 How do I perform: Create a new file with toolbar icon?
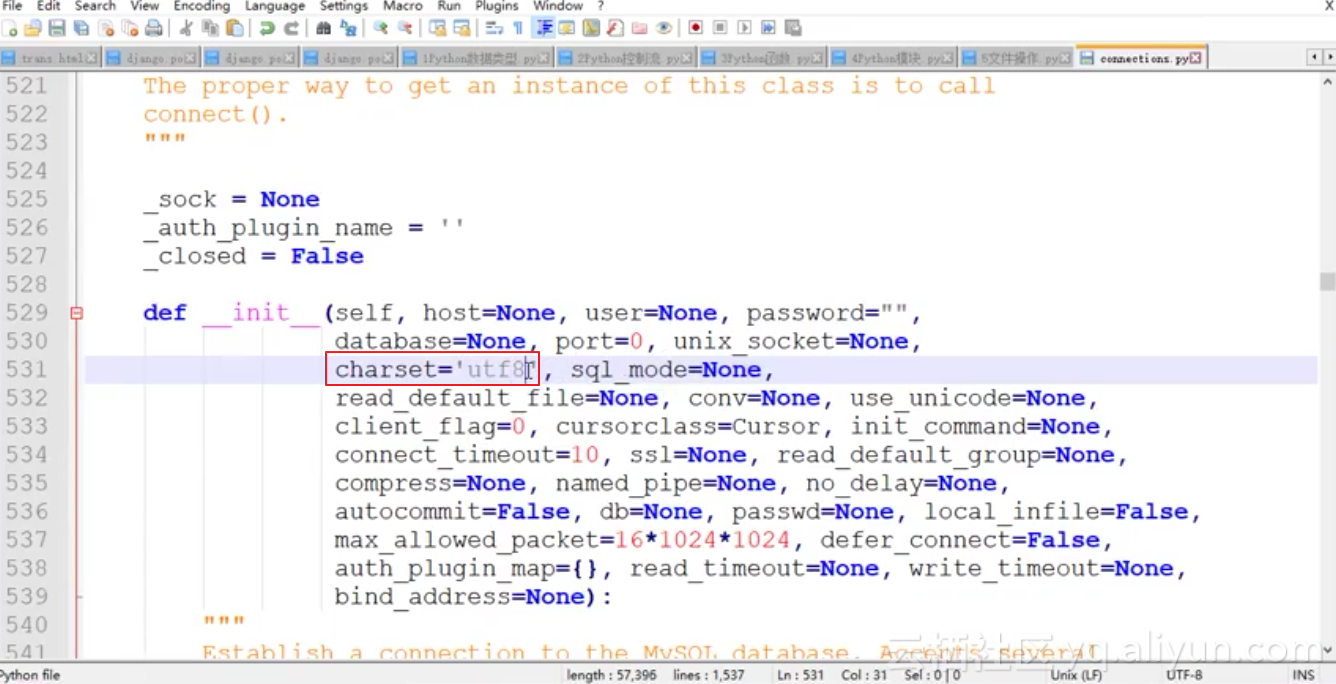(9, 28)
